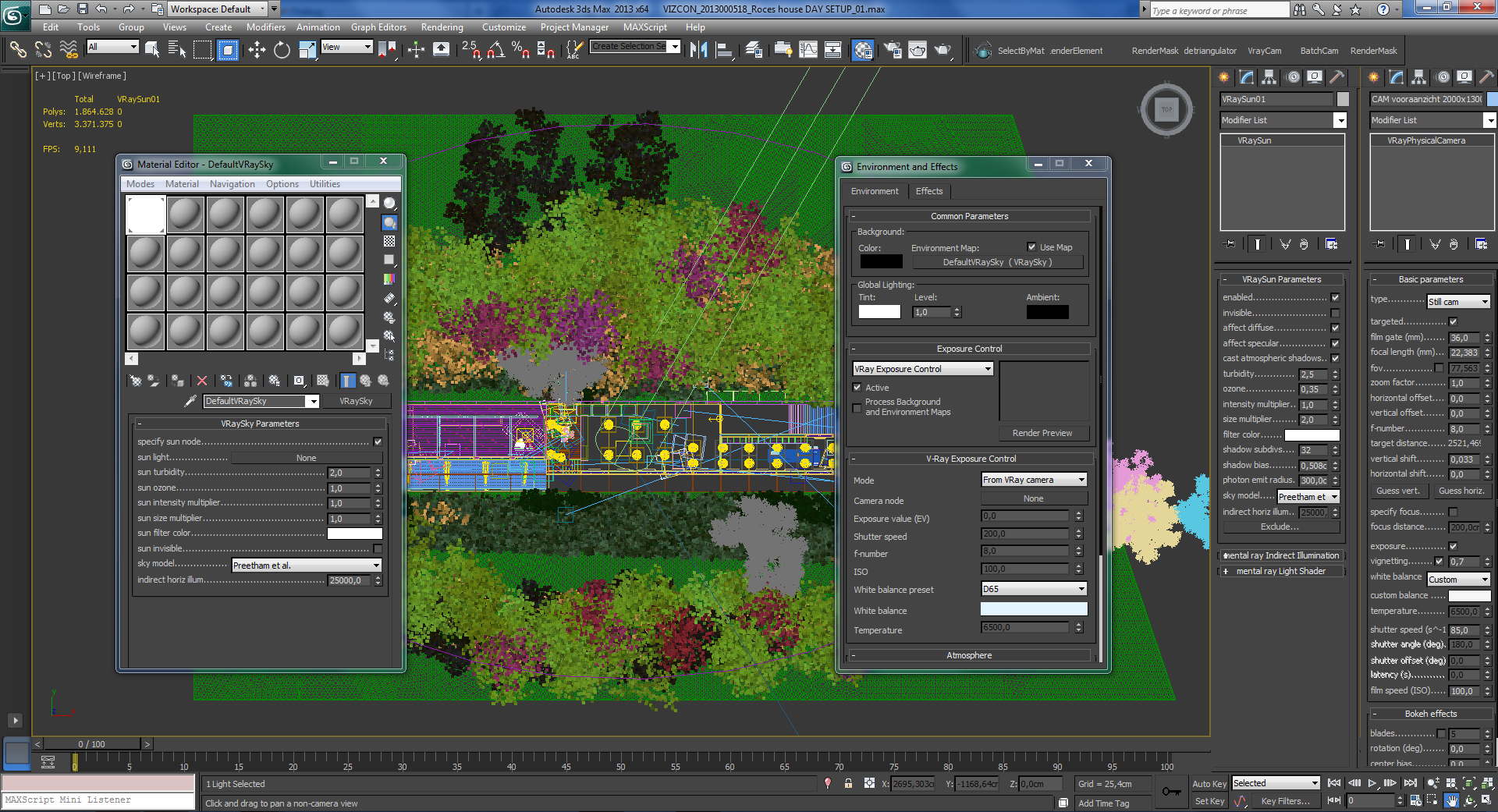This screenshot has width=1498, height=812.
Task: Toggle Process Background and Environment Maps
Action: point(857,407)
